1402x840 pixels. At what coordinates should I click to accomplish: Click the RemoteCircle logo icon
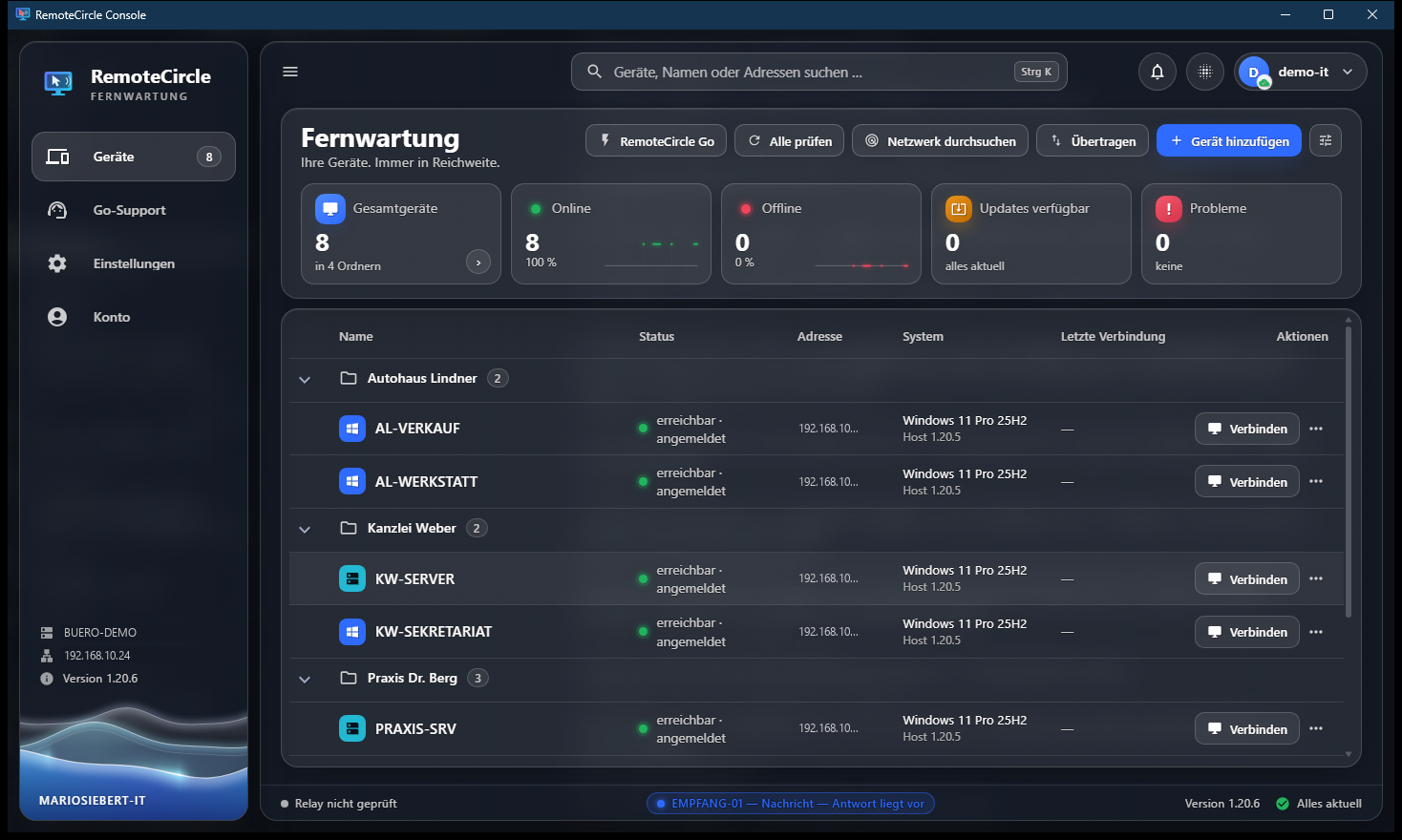point(58,84)
